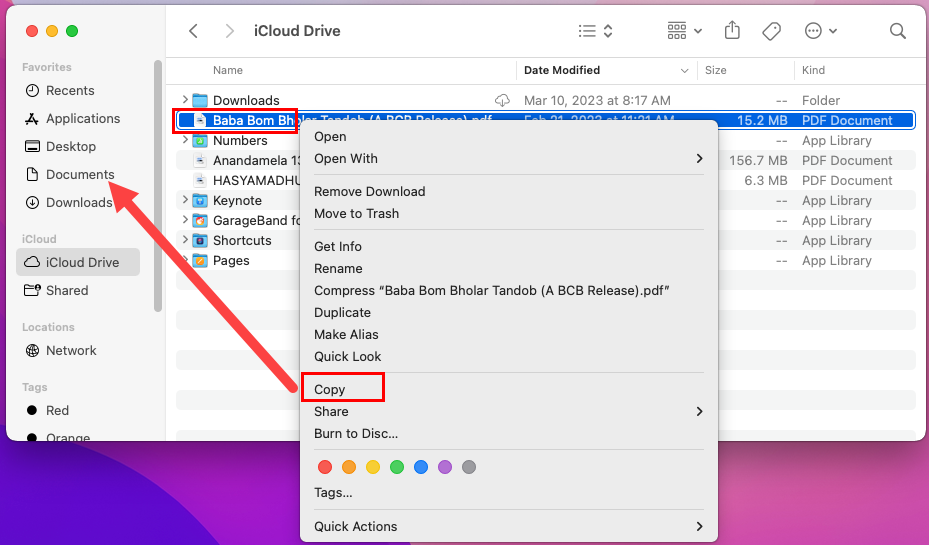Choose Quick Look

348,356
